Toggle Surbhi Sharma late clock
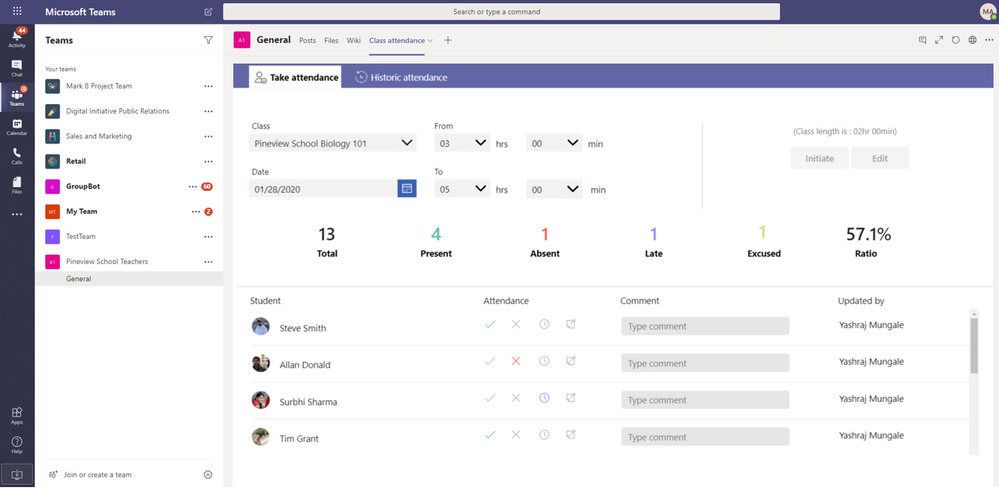This screenshot has height=488, width=999. (544, 398)
